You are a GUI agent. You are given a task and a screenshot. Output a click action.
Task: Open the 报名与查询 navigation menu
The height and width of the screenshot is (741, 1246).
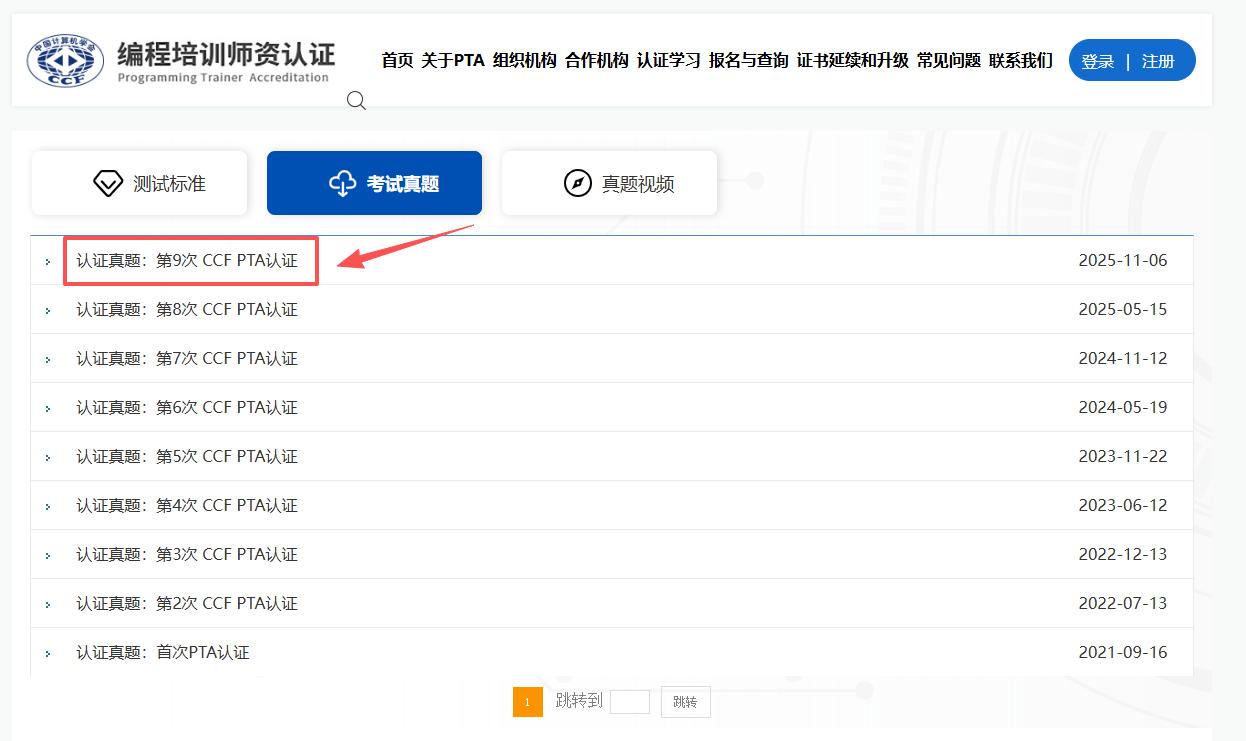(748, 61)
